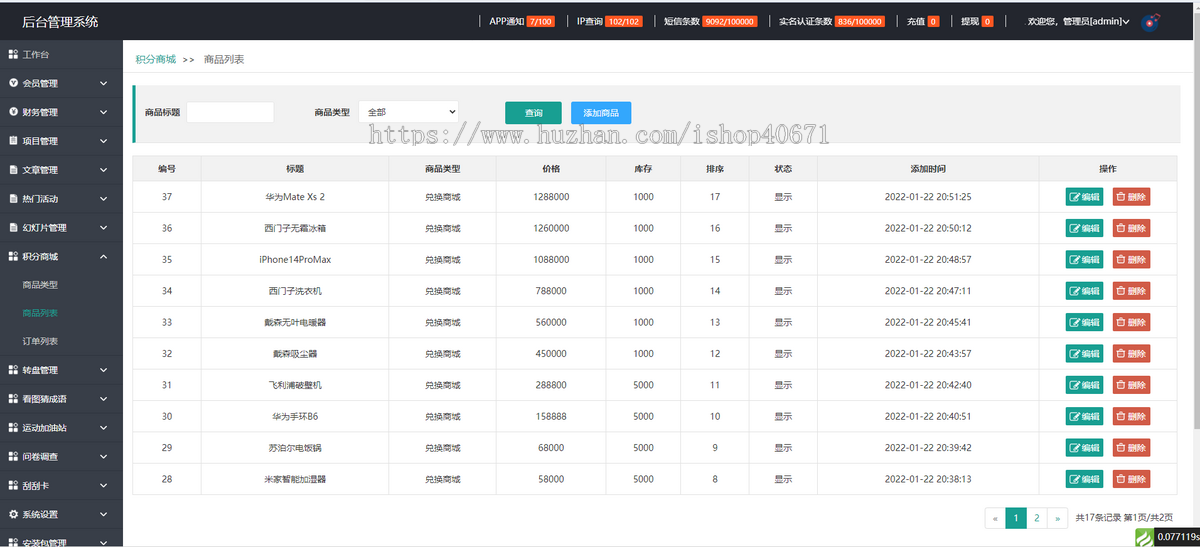Click the 商品标题 input field
The height and width of the screenshot is (547, 1200).
pos(230,112)
